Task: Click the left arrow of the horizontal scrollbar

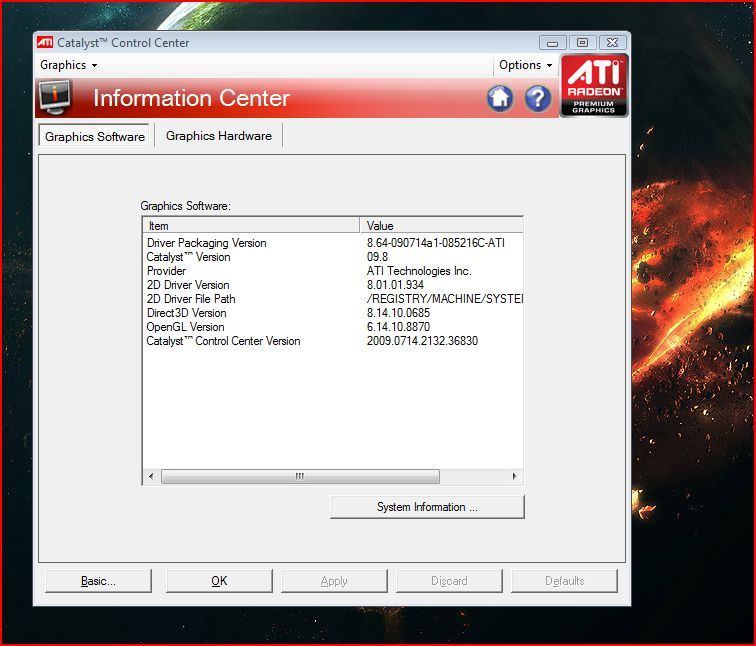Action: pyautogui.click(x=151, y=476)
